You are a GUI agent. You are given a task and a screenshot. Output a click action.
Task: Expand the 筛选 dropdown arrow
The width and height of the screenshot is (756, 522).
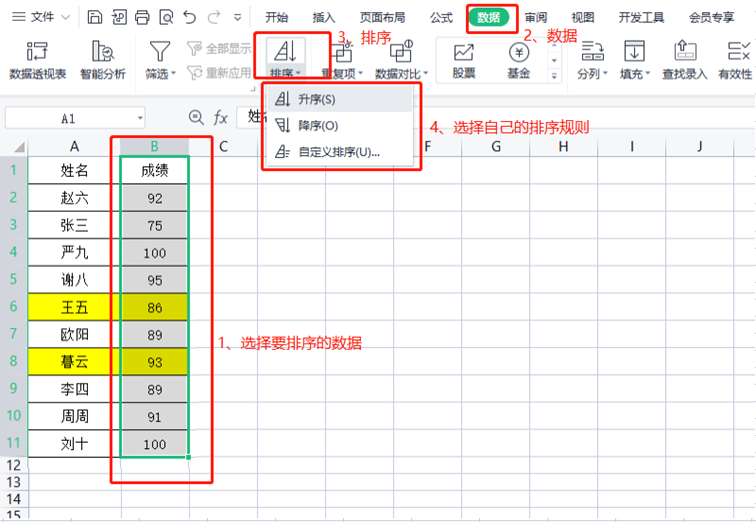(173, 74)
